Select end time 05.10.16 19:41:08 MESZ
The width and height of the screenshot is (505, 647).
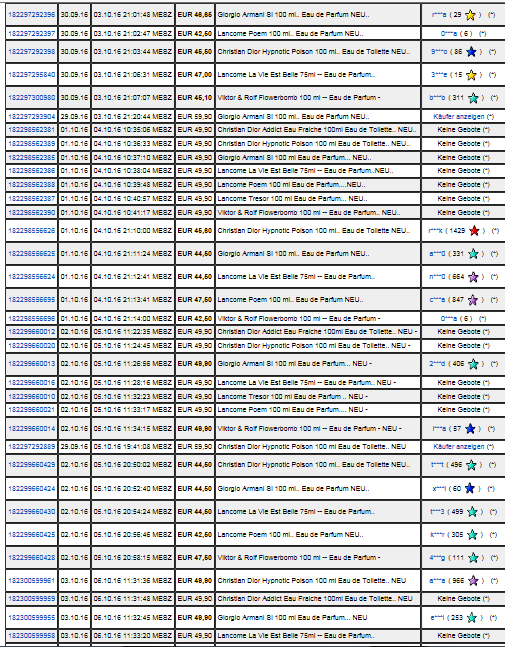133,446
